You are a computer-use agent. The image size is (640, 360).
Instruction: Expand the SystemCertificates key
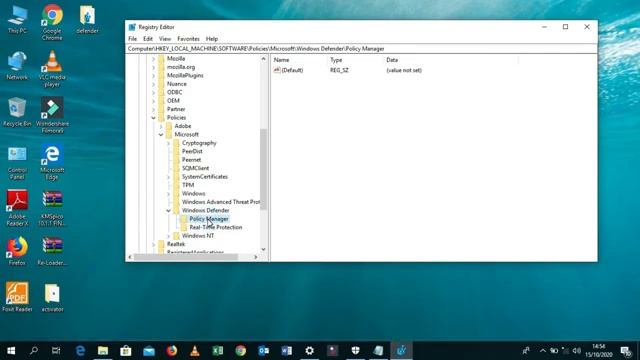pos(168,177)
